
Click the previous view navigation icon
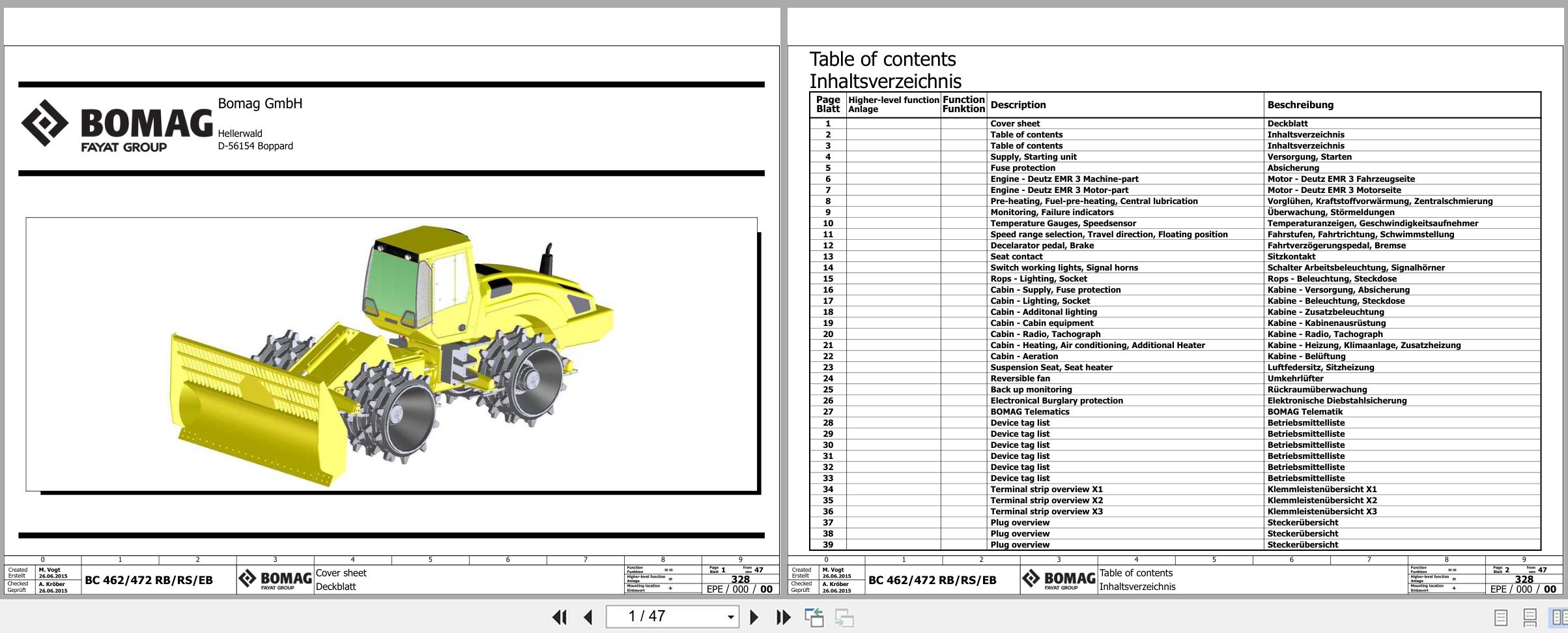pos(814,617)
